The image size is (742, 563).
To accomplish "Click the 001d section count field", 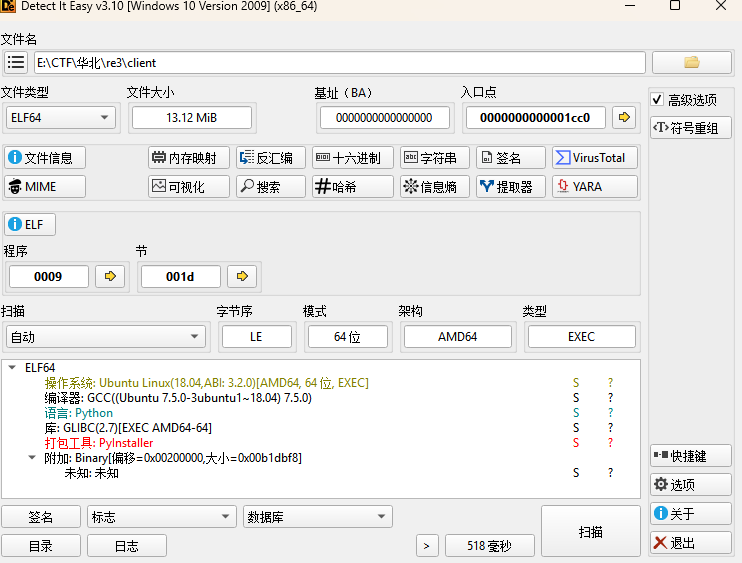I will 181,276.
